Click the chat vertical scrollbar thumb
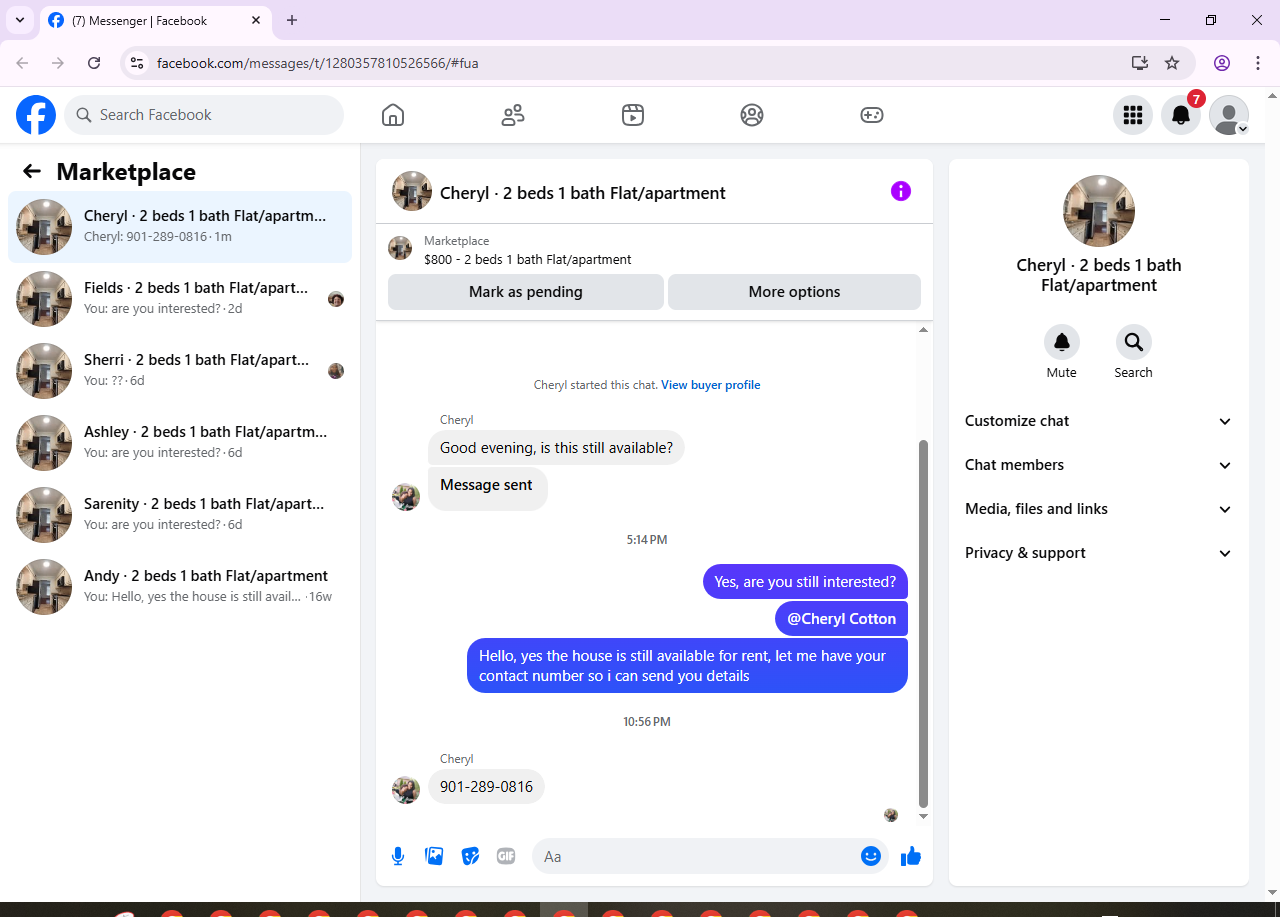This screenshot has height=917, width=1280. click(924, 624)
